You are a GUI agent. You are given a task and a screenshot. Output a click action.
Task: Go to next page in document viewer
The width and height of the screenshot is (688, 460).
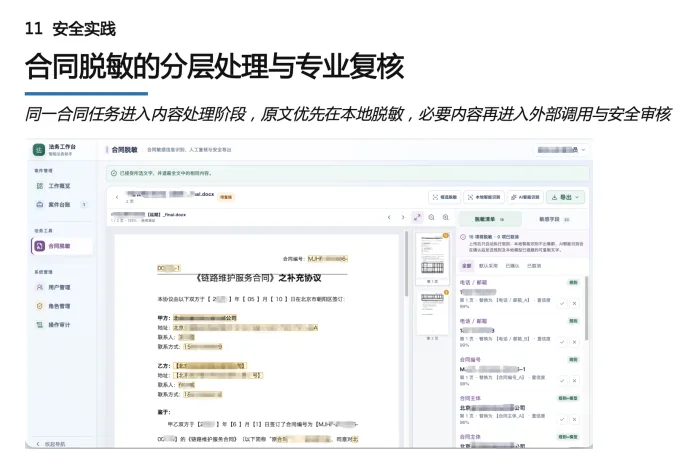(403, 217)
